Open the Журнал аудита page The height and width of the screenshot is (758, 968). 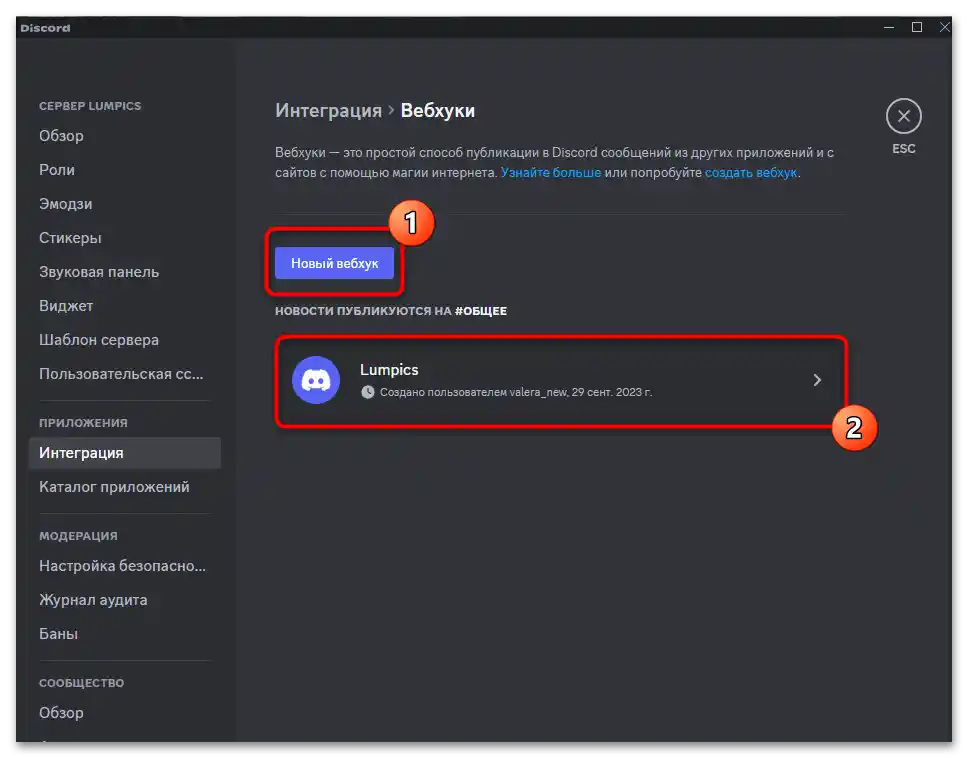tap(92, 599)
